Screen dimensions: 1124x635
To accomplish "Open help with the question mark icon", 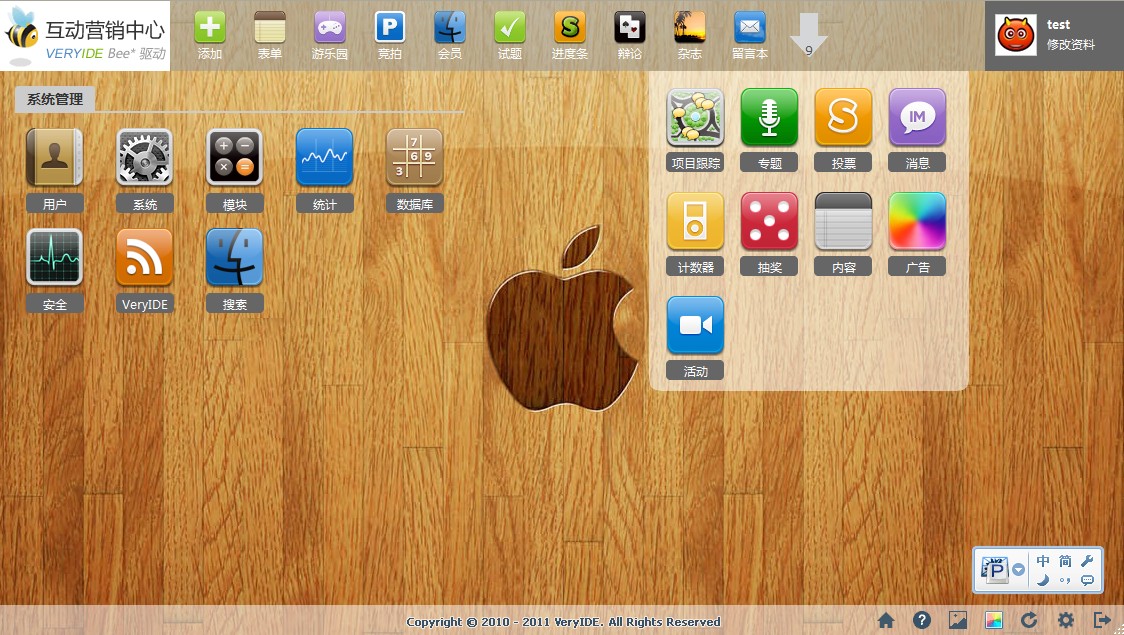I will tap(922, 620).
